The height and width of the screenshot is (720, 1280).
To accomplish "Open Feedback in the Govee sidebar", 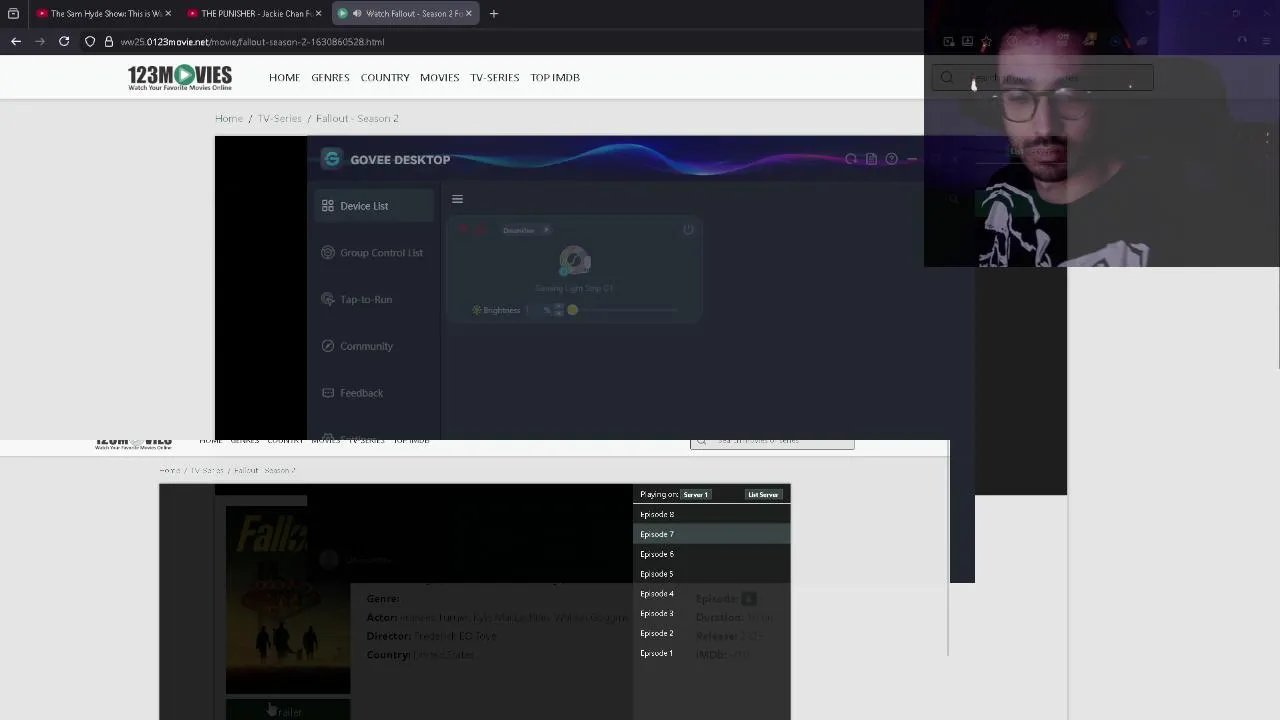I will [x=373, y=393].
